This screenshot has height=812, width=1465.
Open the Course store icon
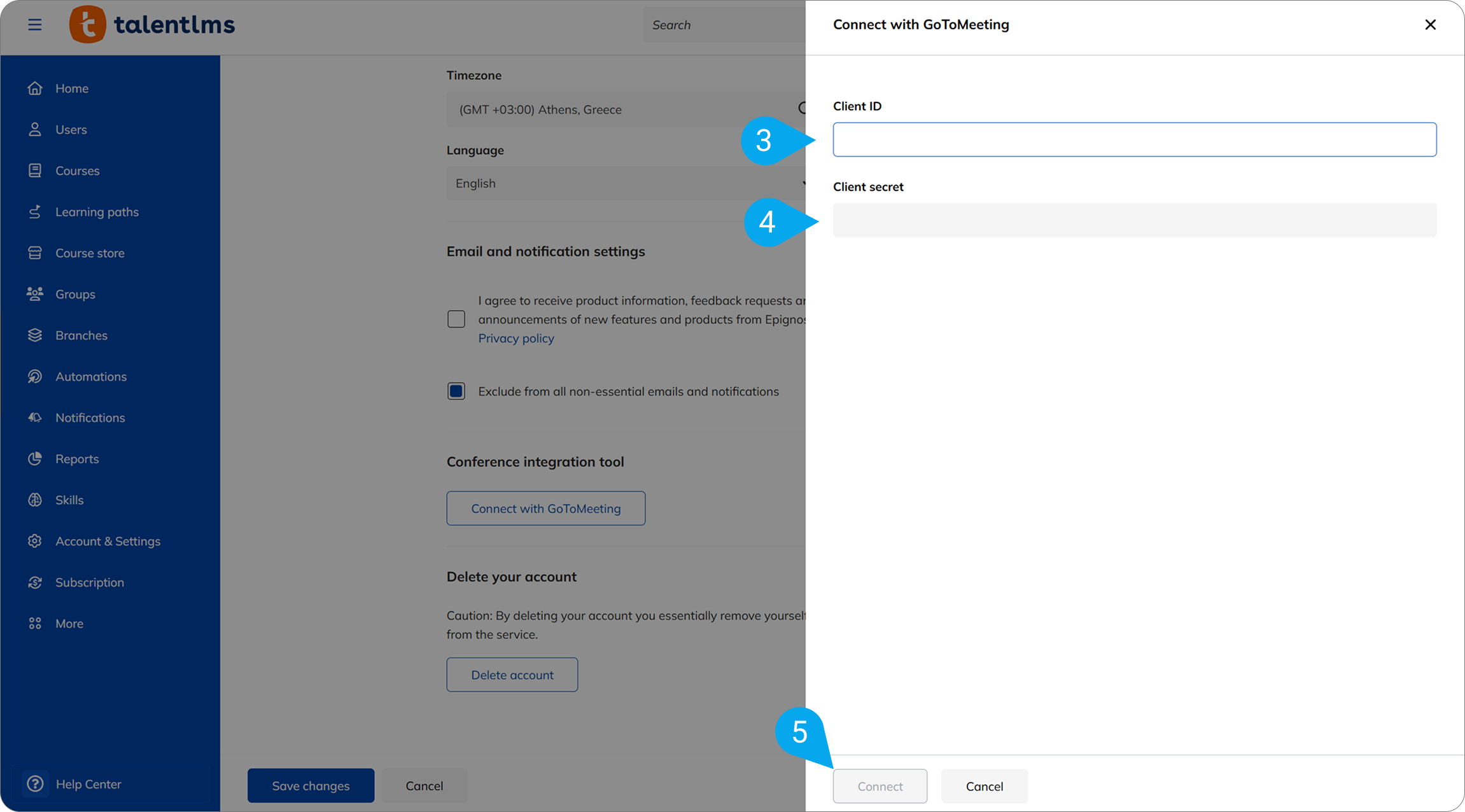point(35,253)
